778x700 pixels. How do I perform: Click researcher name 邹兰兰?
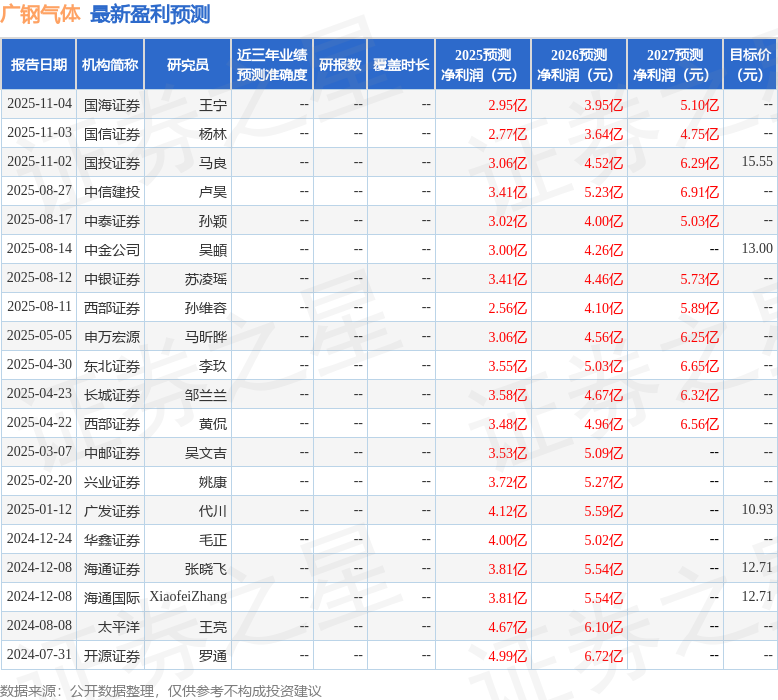pos(206,395)
